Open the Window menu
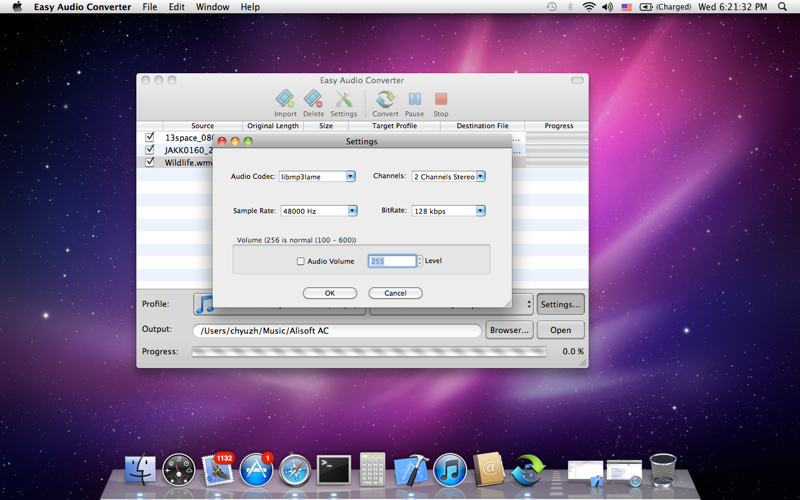This screenshot has height=500, width=800. coord(212,7)
